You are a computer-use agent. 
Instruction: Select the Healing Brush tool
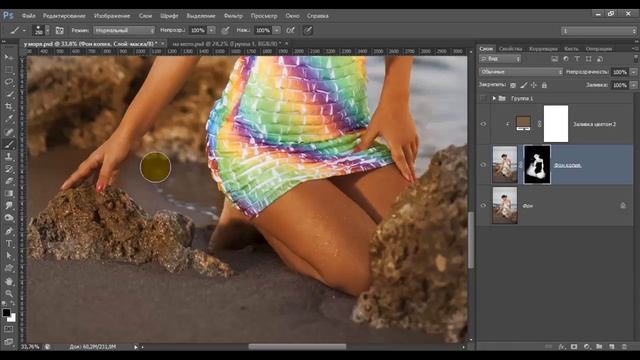click(9, 132)
